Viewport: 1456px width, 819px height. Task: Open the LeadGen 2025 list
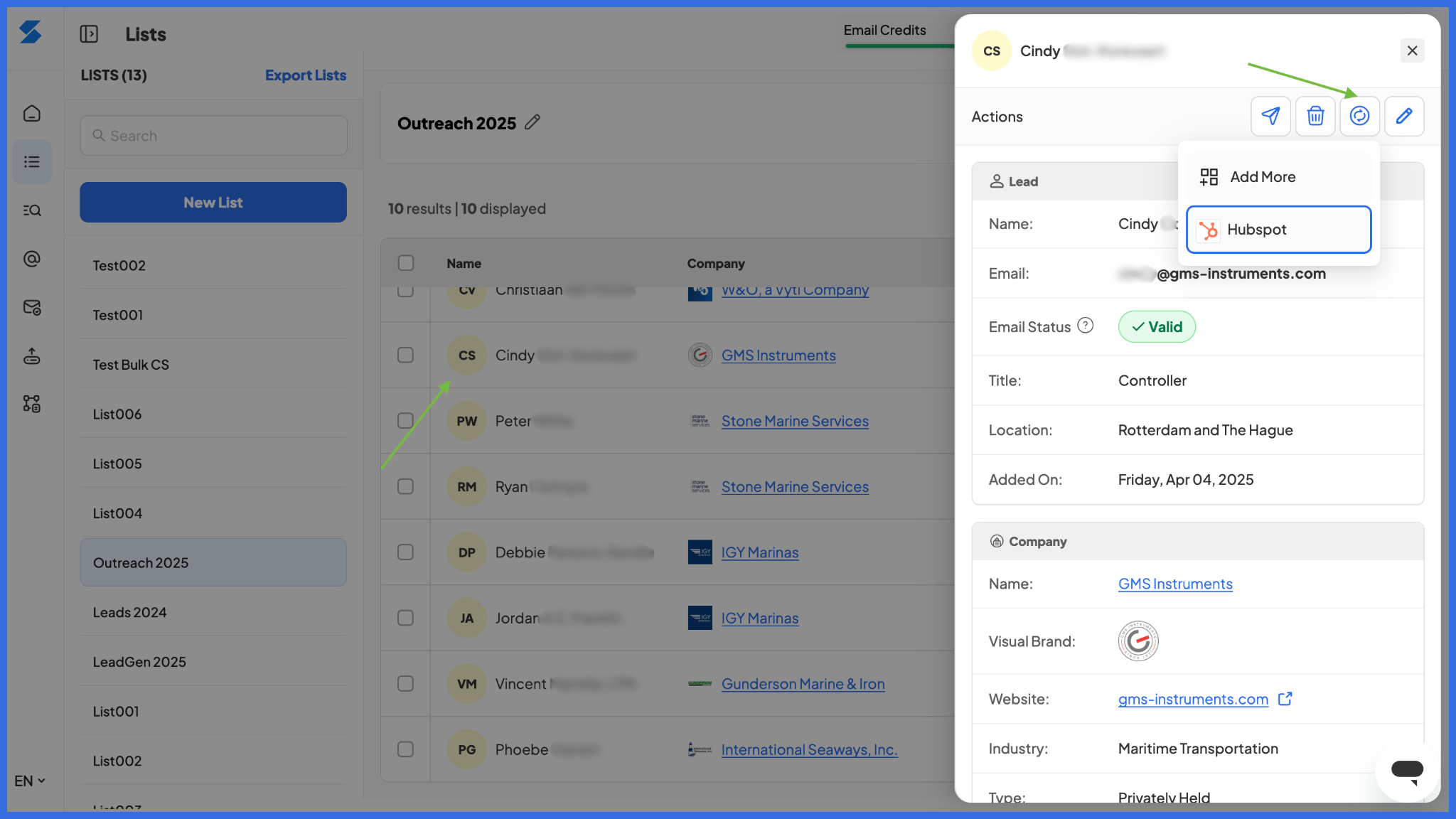(213, 662)
